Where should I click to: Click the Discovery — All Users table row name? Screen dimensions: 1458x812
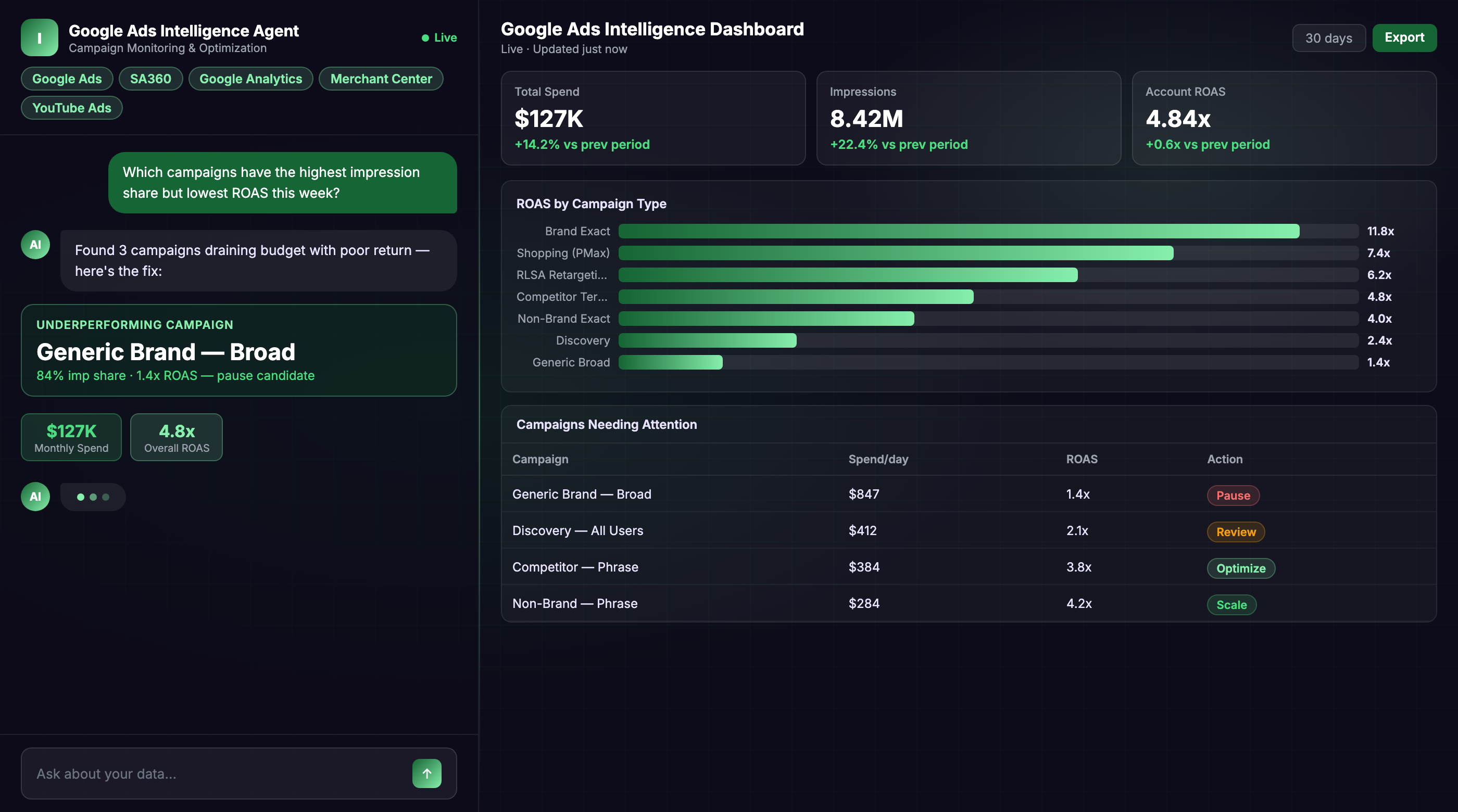(x=577, y=530)
